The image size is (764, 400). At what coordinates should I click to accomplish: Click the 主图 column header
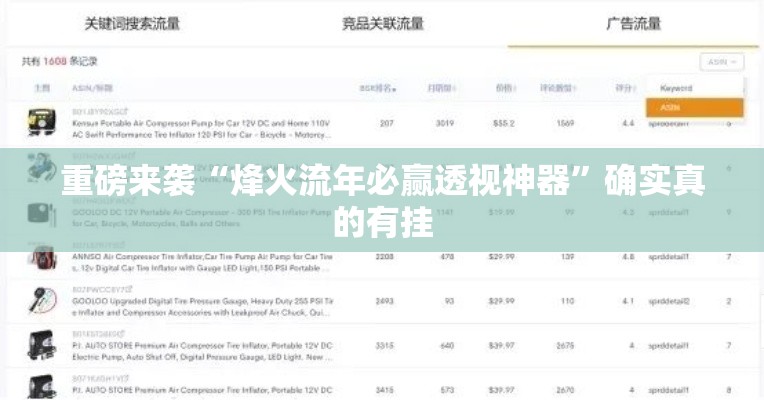pyautogui.click(x=42, y=88)
